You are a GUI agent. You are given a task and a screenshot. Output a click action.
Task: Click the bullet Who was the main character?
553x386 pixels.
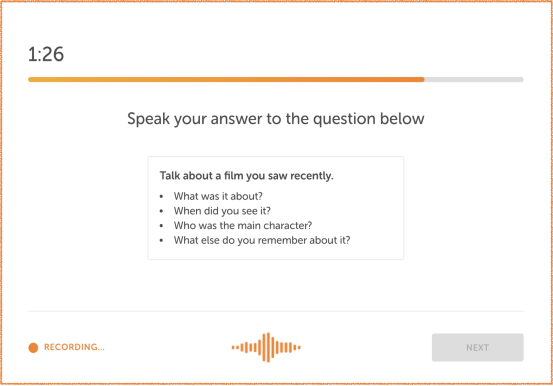pyautogui.click(x=243, y=225)
